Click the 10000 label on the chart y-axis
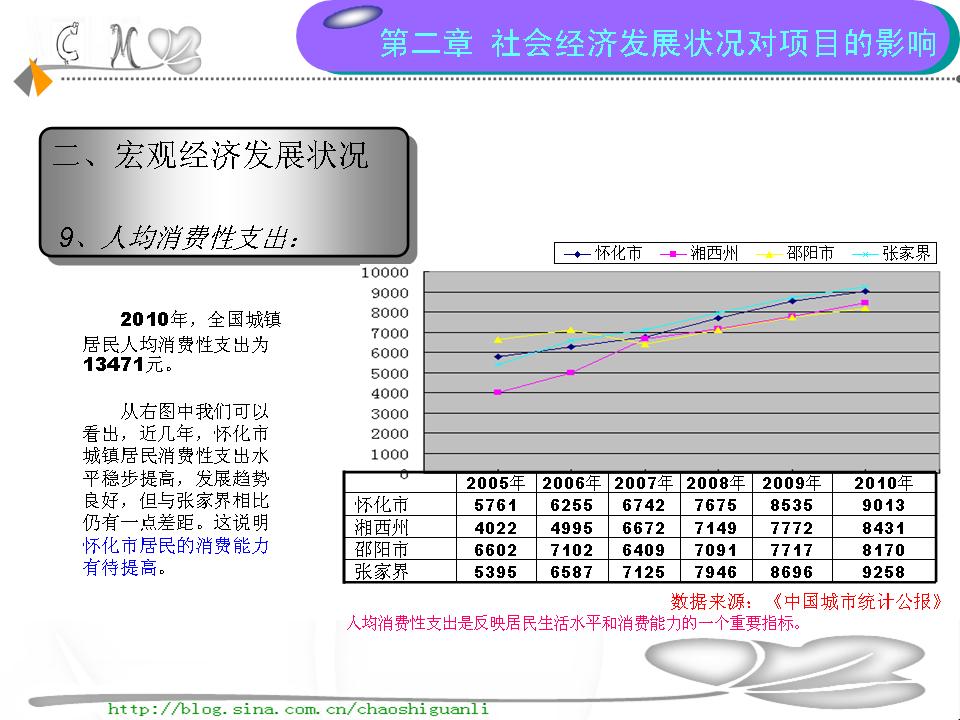 [384, 272]
